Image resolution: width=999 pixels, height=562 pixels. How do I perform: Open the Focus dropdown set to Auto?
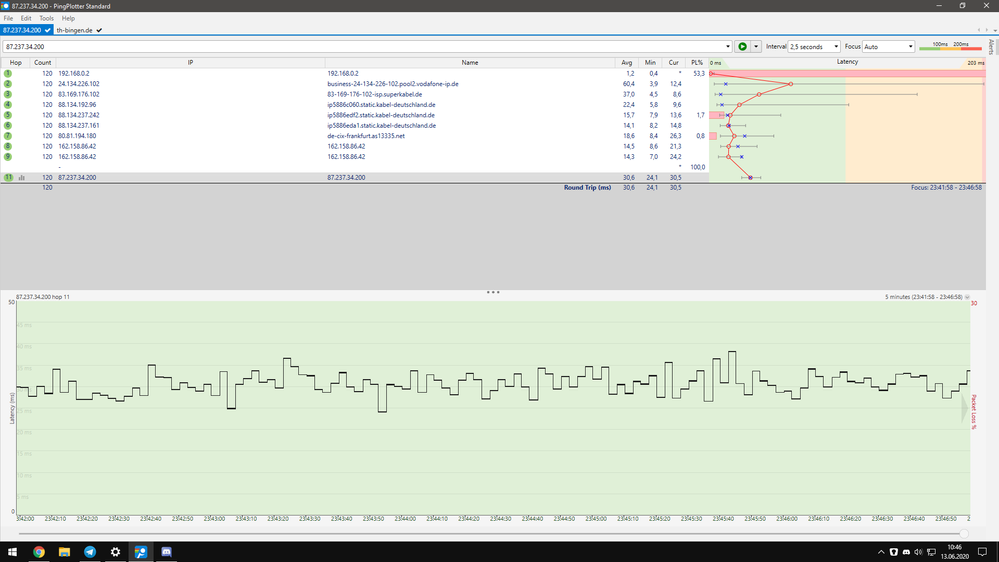[888, 46]
